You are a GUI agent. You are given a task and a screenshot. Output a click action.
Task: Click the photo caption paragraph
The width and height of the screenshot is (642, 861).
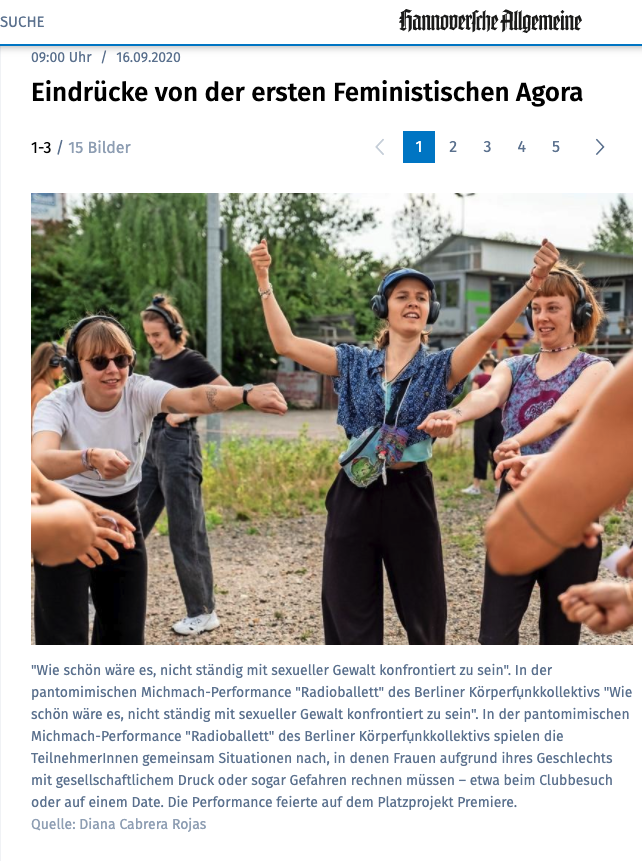point(332,736)
